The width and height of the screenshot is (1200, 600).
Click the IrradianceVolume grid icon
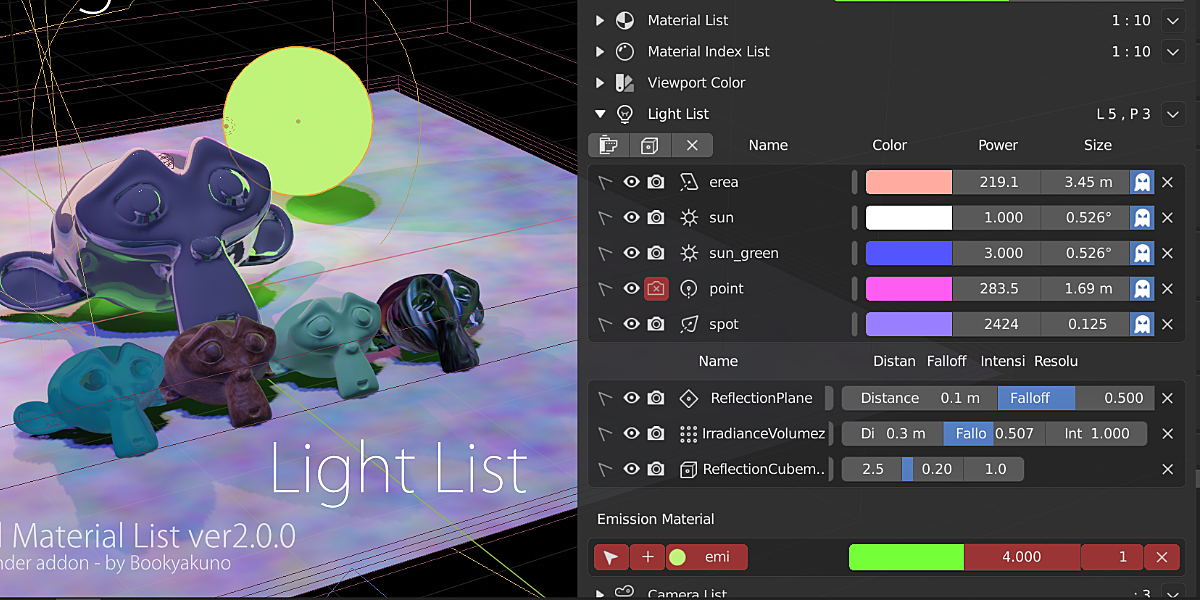point(688,433)
